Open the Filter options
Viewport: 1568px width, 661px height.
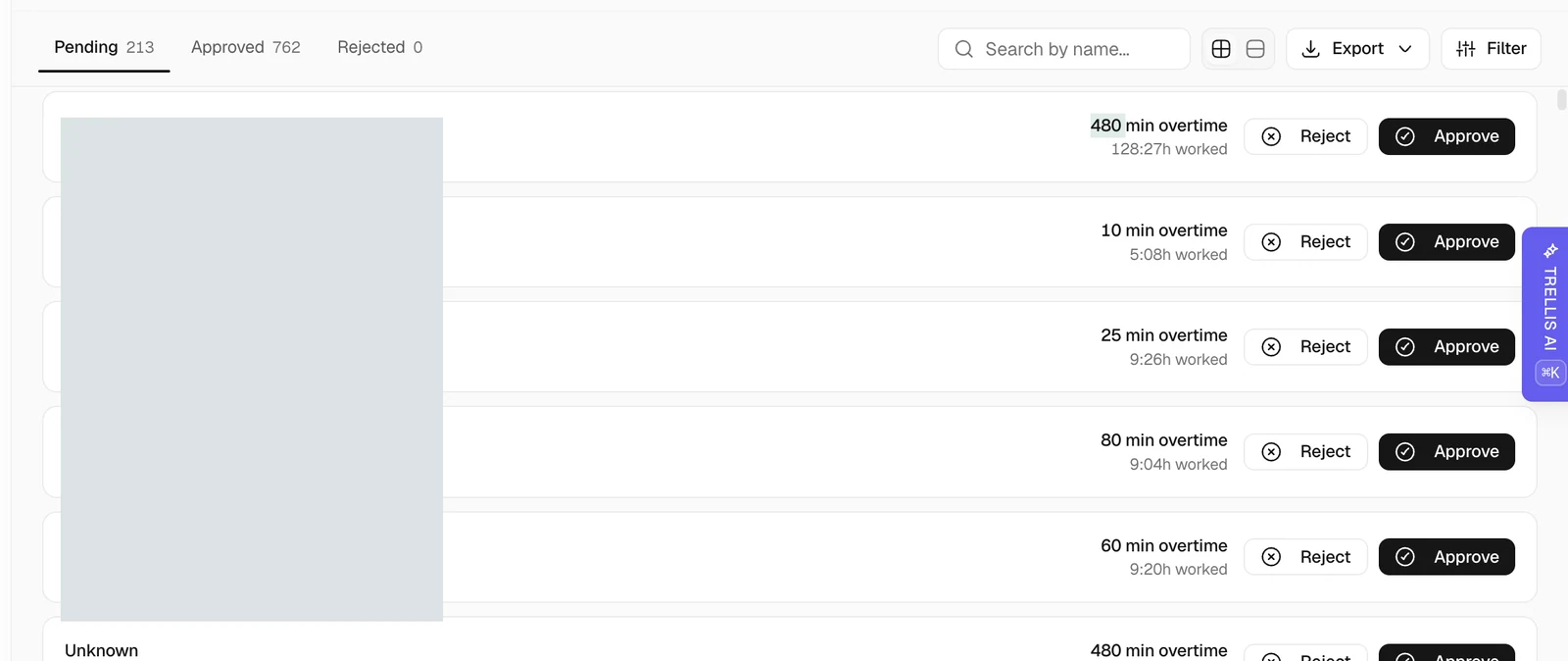click(x=1491, y=49)
